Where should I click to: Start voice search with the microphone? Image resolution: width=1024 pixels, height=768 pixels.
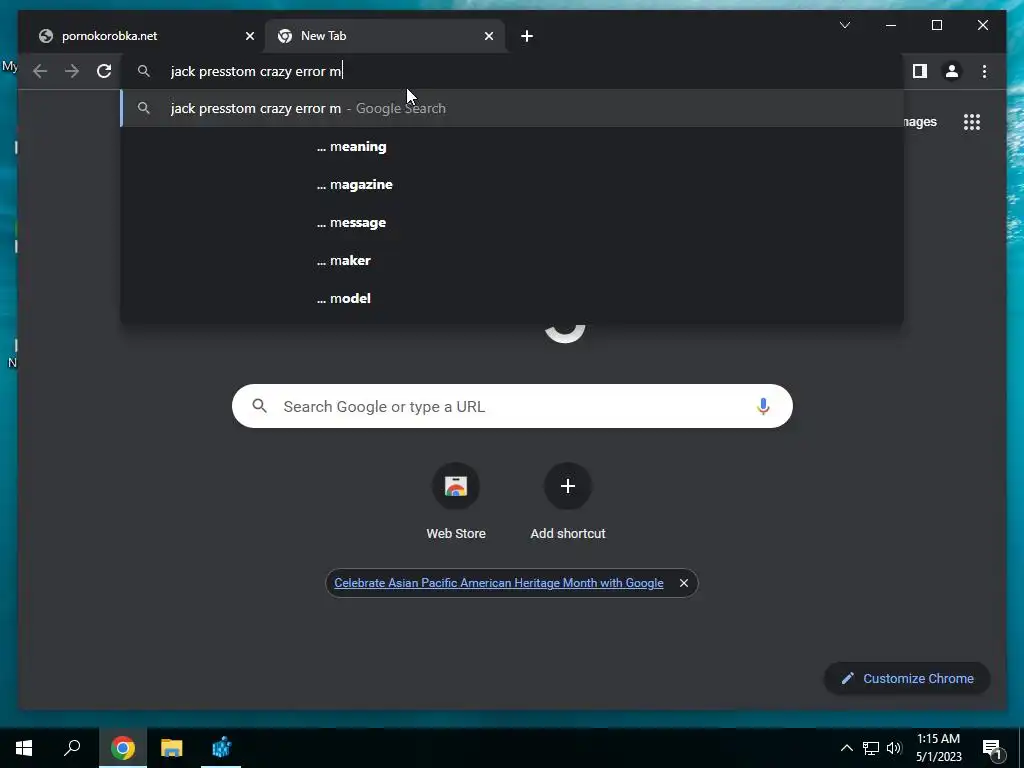coord(763,406)
